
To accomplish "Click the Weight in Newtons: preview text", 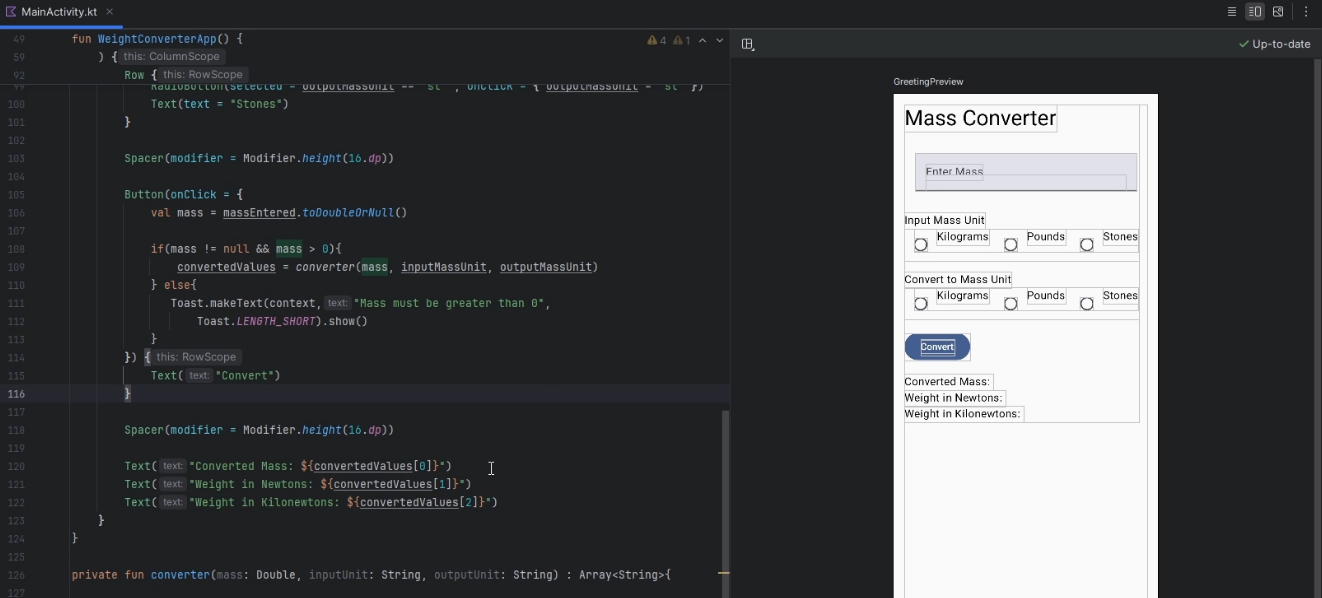I will 954,398.
